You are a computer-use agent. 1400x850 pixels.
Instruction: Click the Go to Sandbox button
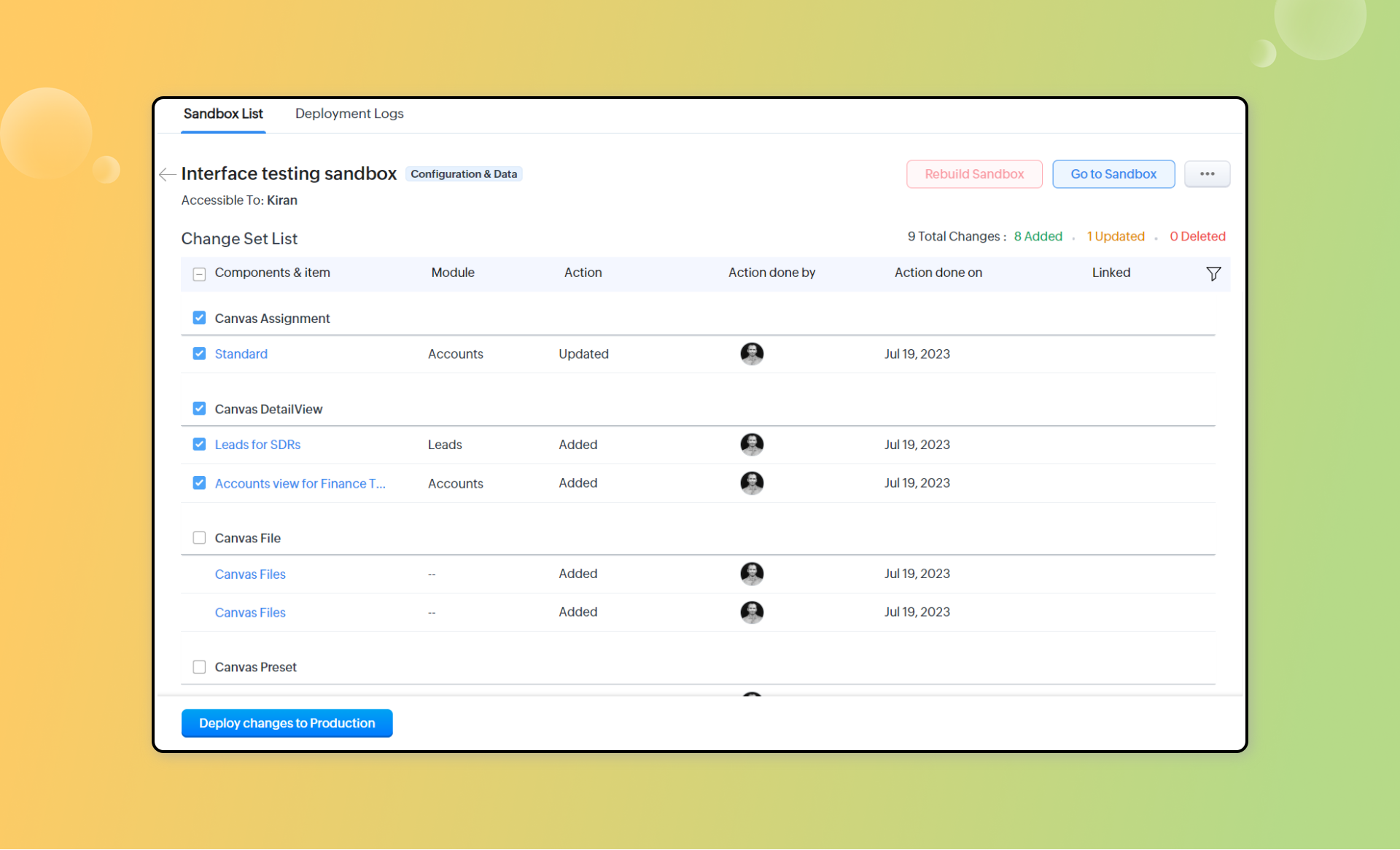click(1113, 174)
